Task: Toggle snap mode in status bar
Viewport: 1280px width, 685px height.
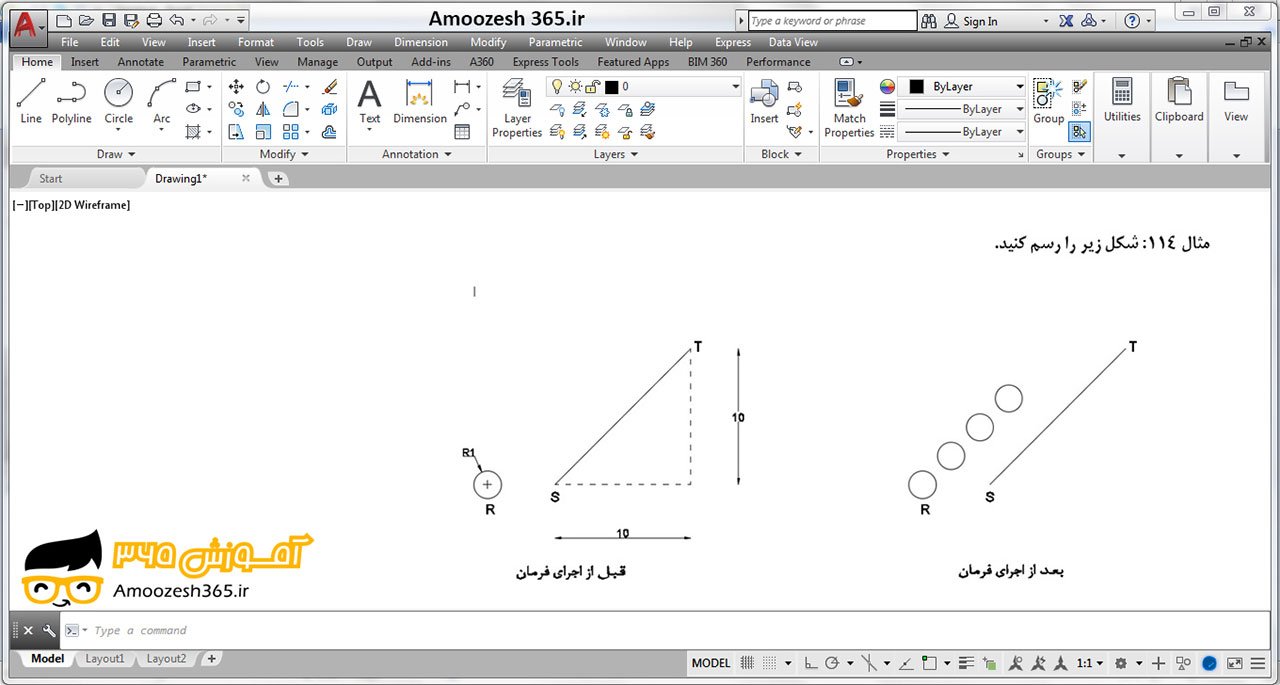Action: 769,663
